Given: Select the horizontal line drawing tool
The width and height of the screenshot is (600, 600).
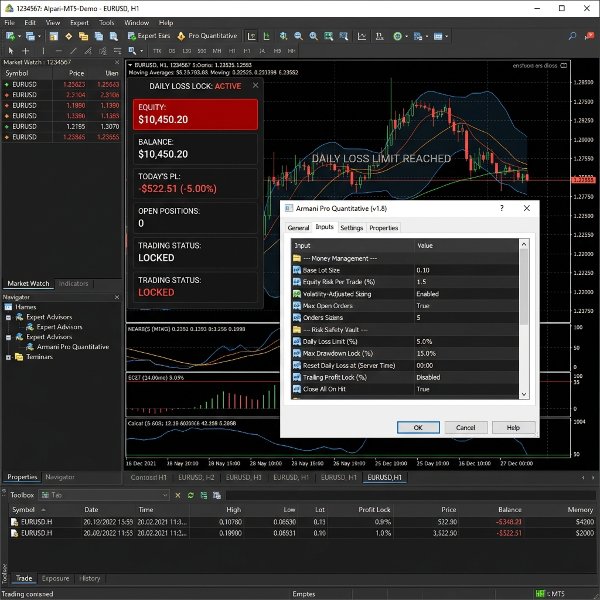Looking at the screenshot, I should (59, 51).
